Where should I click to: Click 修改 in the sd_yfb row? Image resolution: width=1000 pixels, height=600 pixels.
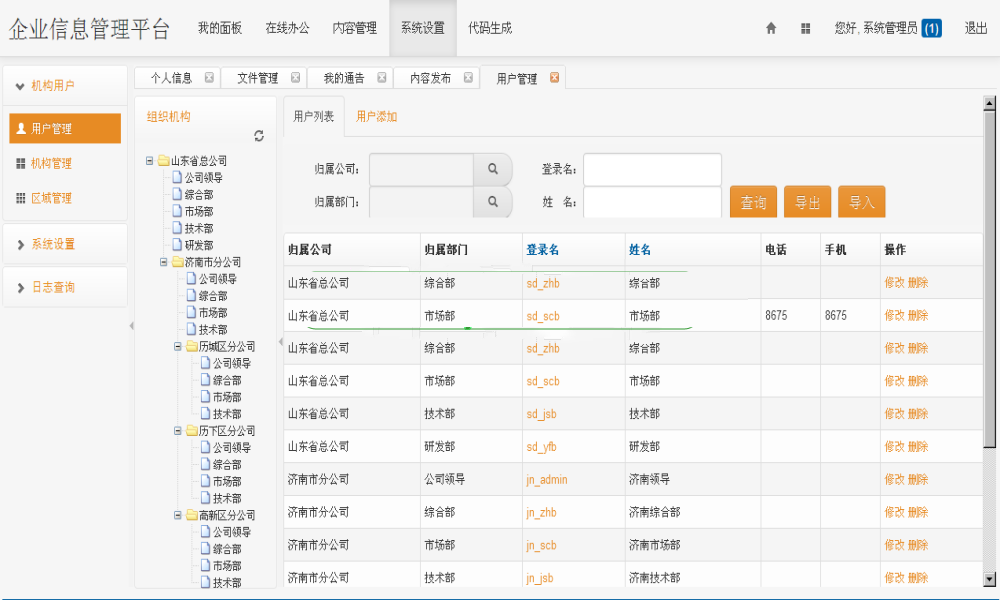click(894, 446)
